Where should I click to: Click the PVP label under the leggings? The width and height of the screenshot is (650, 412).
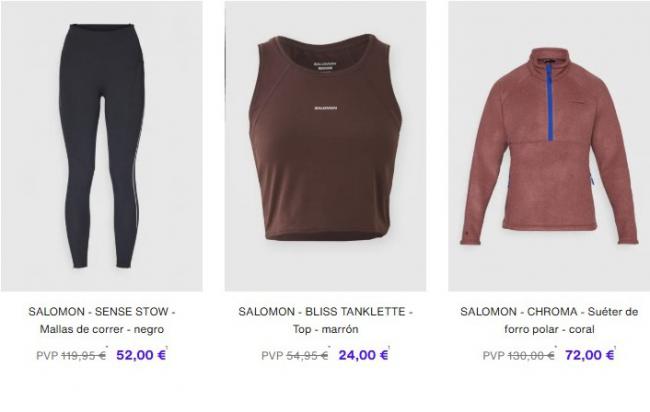[x=47, y=356]
